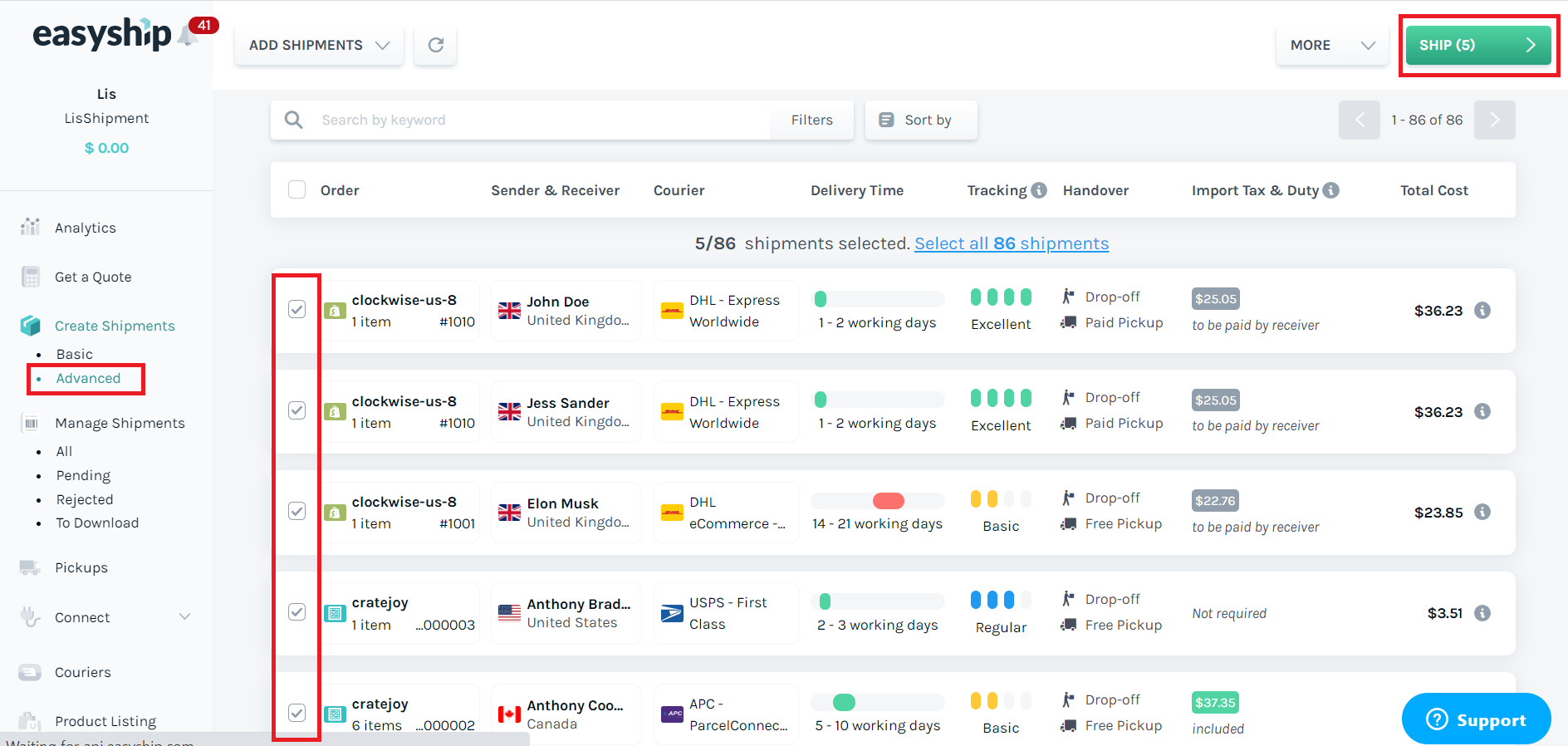This screenshot has height=746, width=1568.
Task: Click the Manage Shipments barcode icon
Action: tap(31, 423)
